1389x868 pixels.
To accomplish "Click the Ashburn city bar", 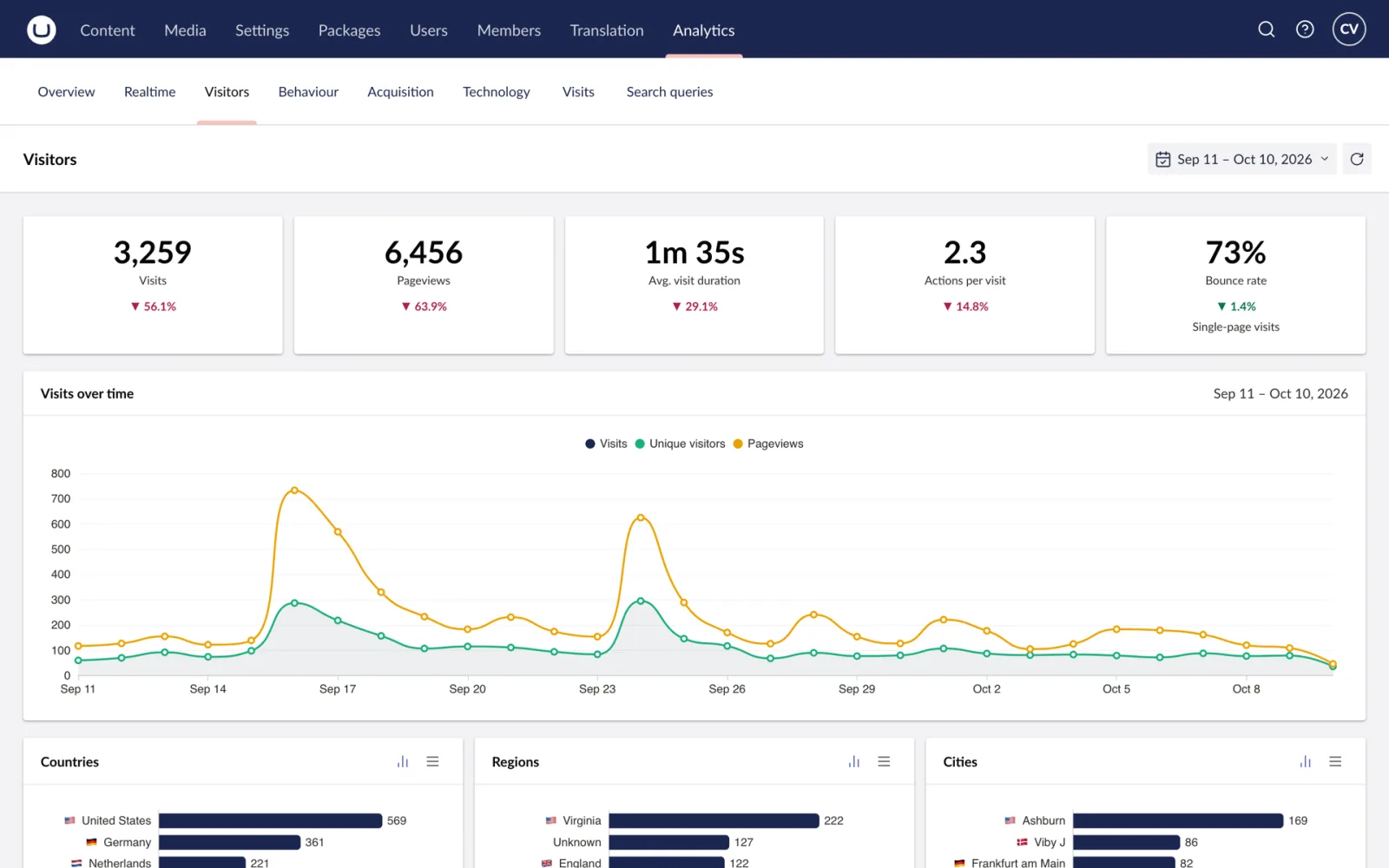I will coord(1178,820).
